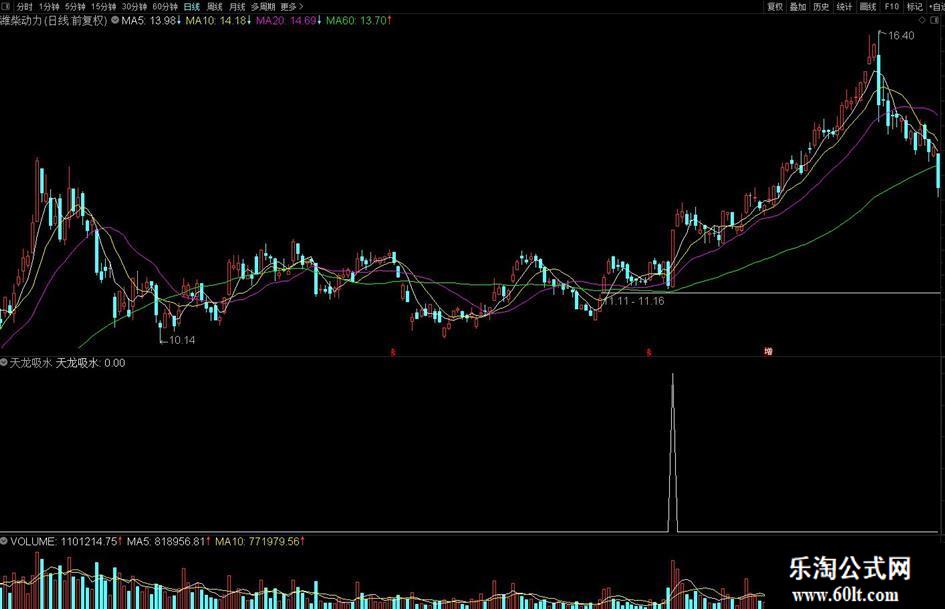Click the F10 company info button

pyautogui.click(x=892, y=7)
